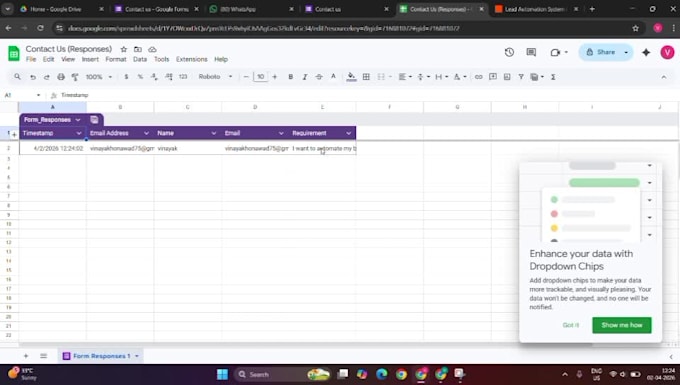This screenshot has width=680, height=385.
Task: Start a Meet call camera icon
Action: (555, 52)
